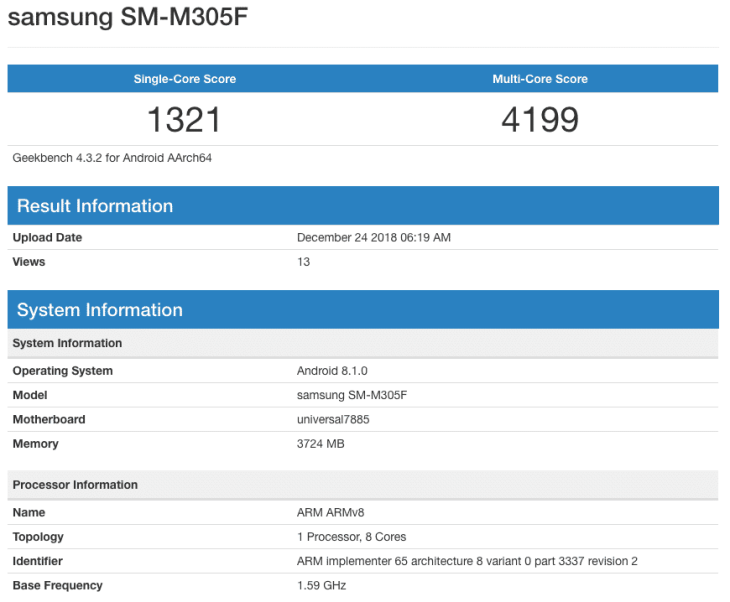Click the Model value samsung SM-M305F
This screenshot has width=730, height=602.
click(x=352, y=395)
